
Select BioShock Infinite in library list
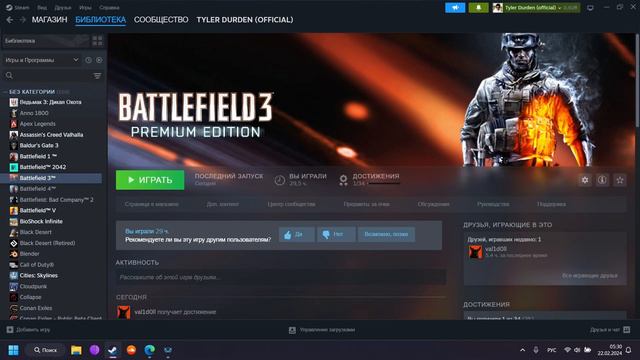pos(41,221)
